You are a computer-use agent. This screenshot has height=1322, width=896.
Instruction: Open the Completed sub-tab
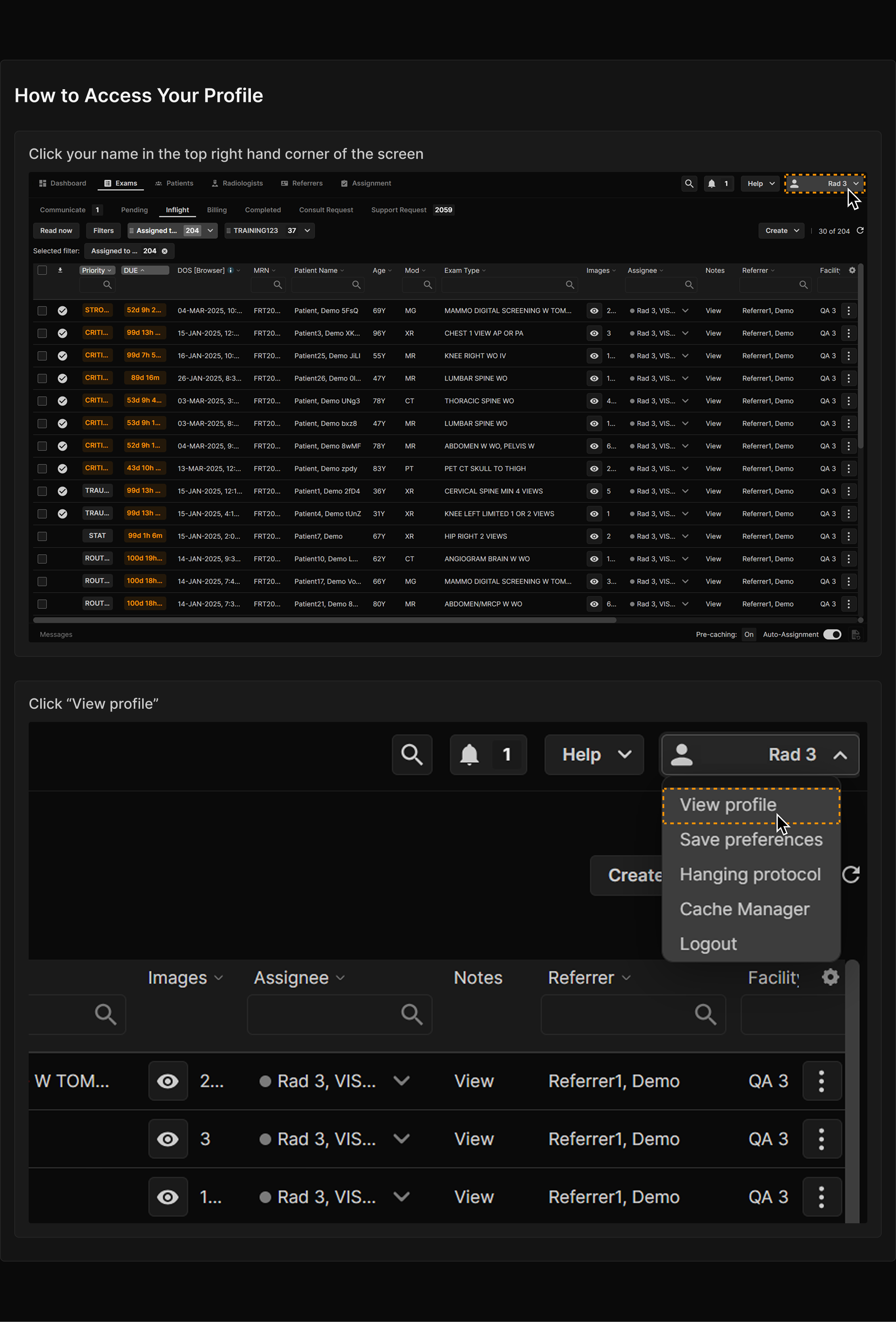coord(263,210)
